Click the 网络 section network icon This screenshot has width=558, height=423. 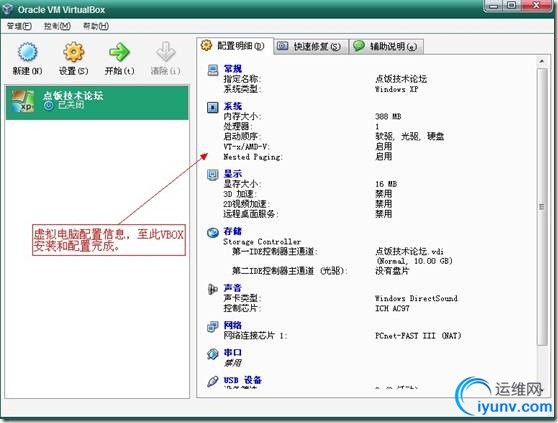click(213, 326)
